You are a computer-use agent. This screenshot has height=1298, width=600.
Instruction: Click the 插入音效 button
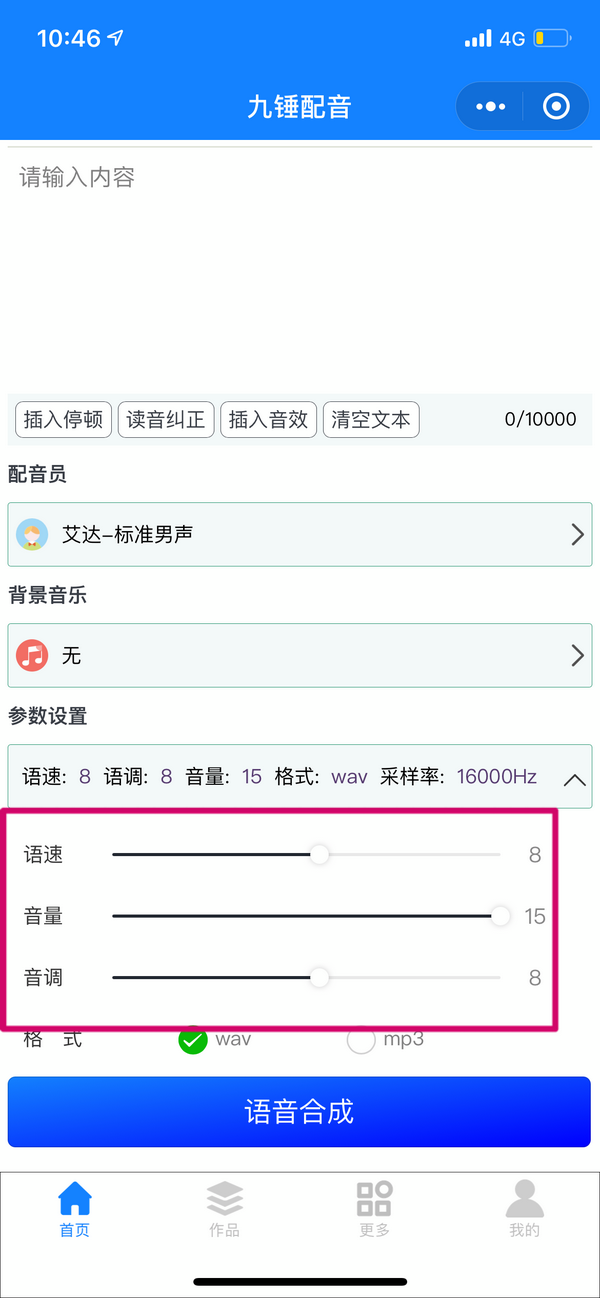pos(268,419)
